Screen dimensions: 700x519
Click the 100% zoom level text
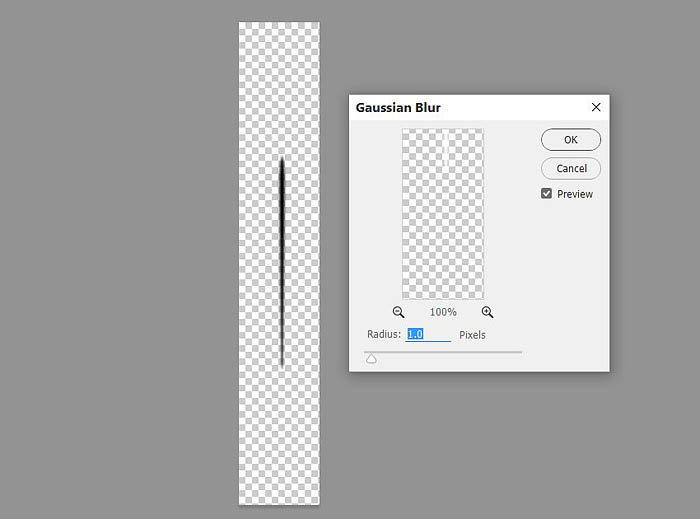443,312
